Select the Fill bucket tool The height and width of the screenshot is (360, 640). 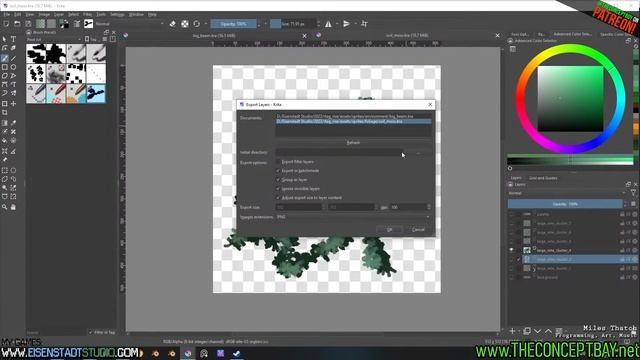coord(4,140)
